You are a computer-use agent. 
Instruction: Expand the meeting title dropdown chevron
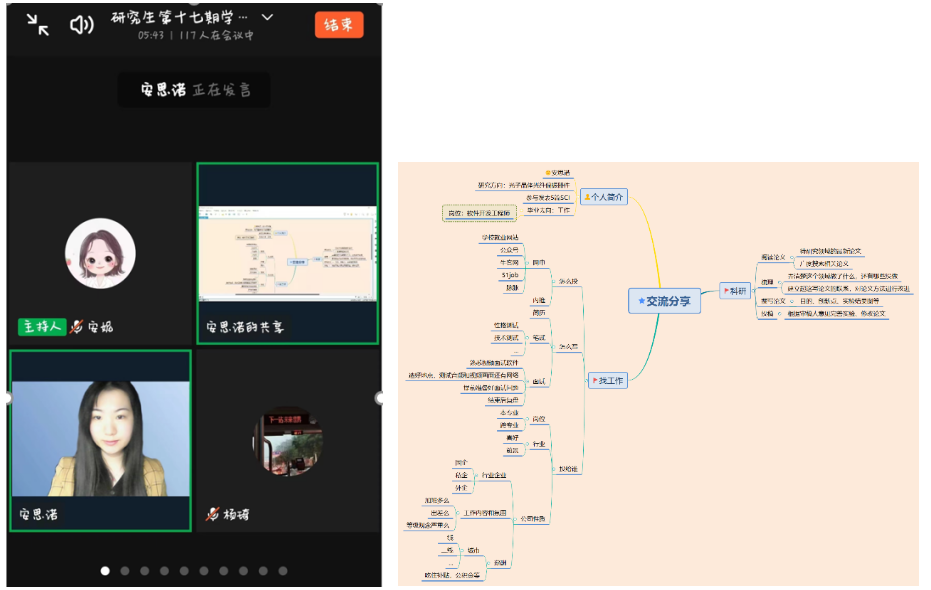[267, 18]
